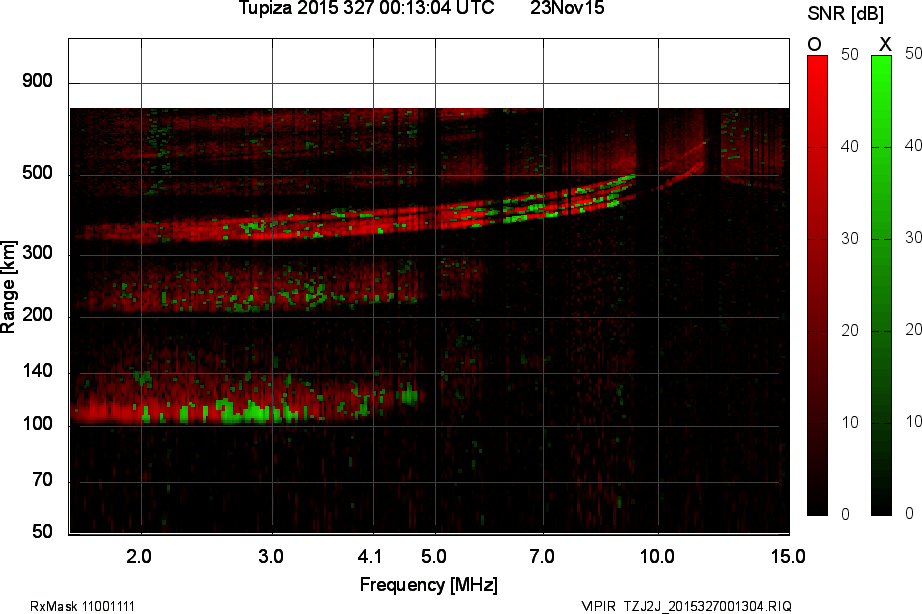Click the 'Range [km]' vertical axis label
Viewport: 922px width, 614px height.
coord(8,287)
